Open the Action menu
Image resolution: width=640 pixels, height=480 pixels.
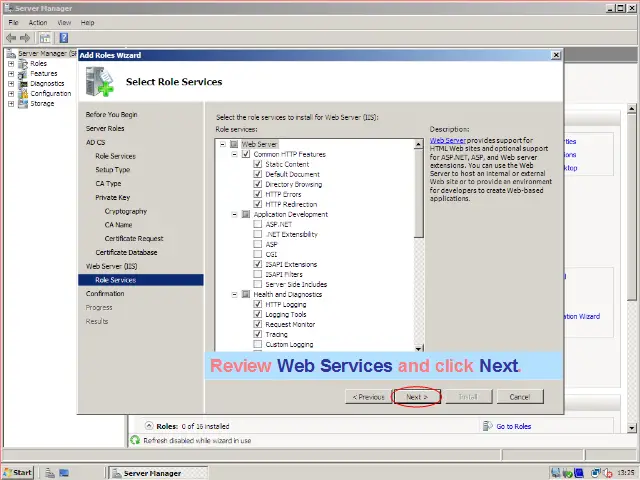pos(38,22)
